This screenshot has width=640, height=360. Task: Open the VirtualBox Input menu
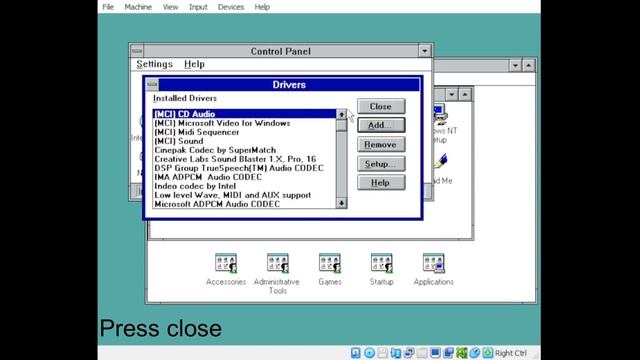(x=198, y=7)
